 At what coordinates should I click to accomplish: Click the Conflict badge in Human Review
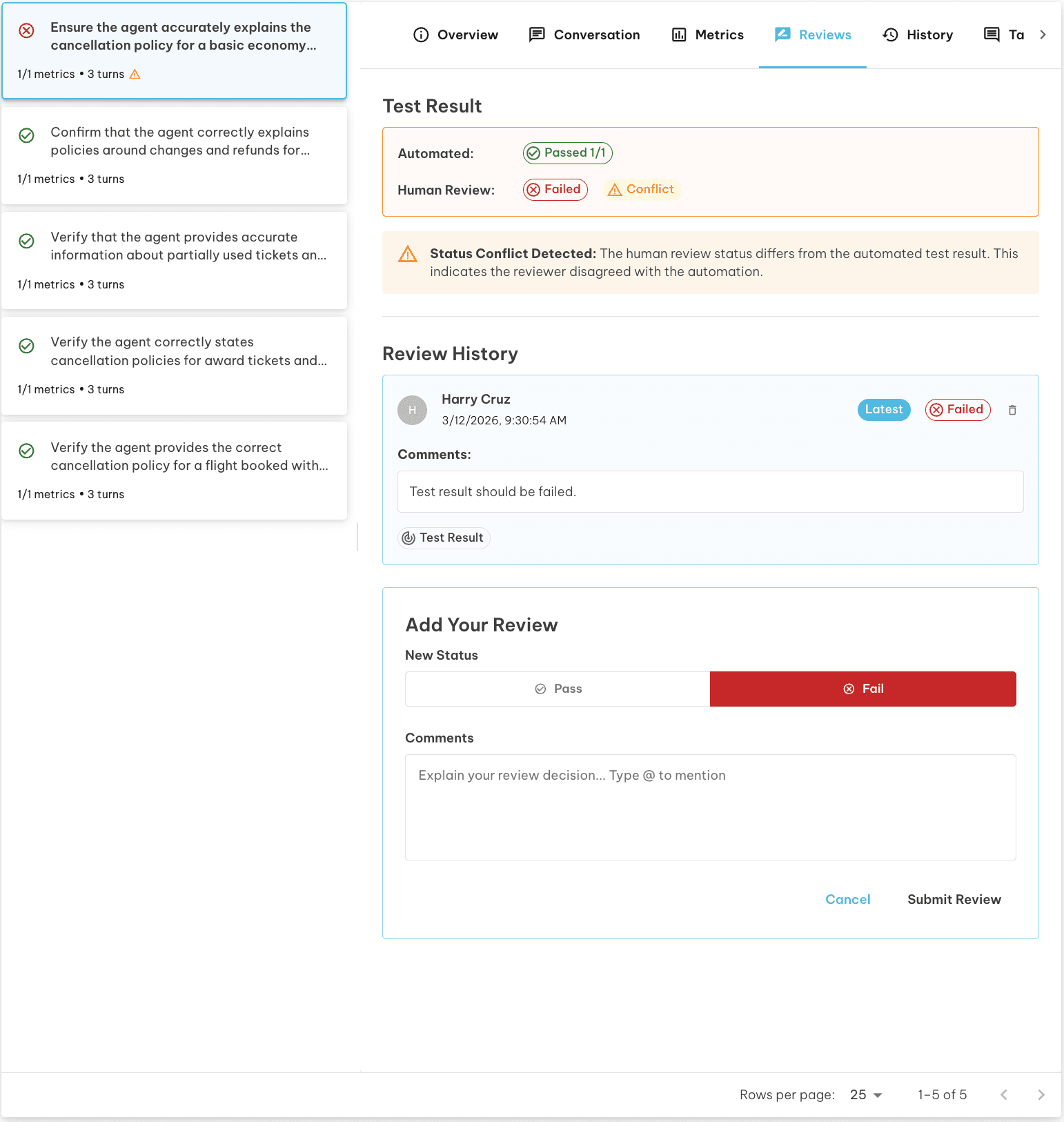coord(642,190)
